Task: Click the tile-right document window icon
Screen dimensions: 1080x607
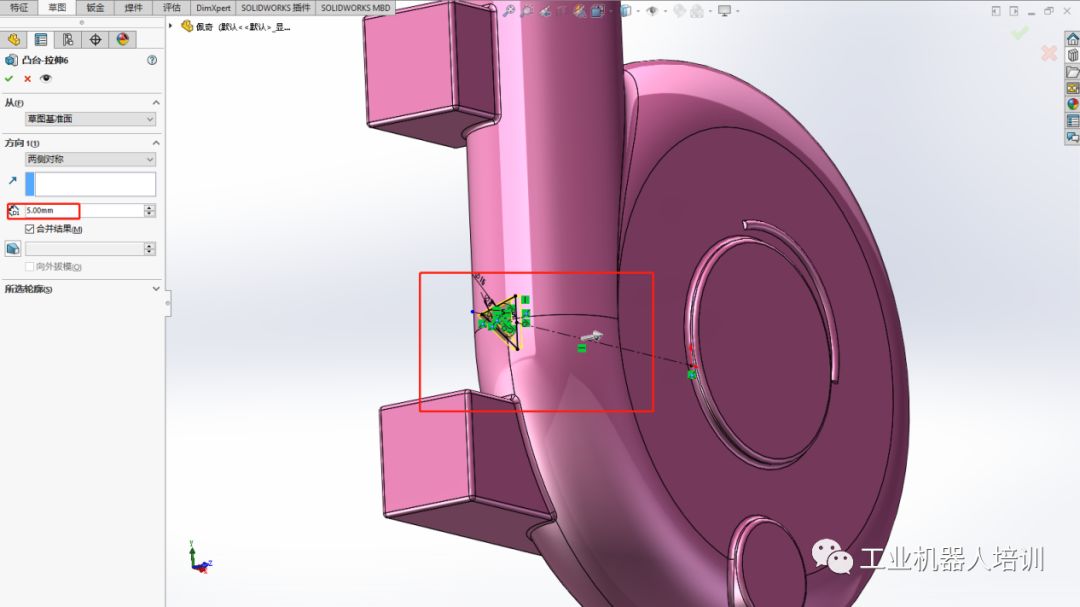Action: pyautogui.click(x=1013, y=11)
